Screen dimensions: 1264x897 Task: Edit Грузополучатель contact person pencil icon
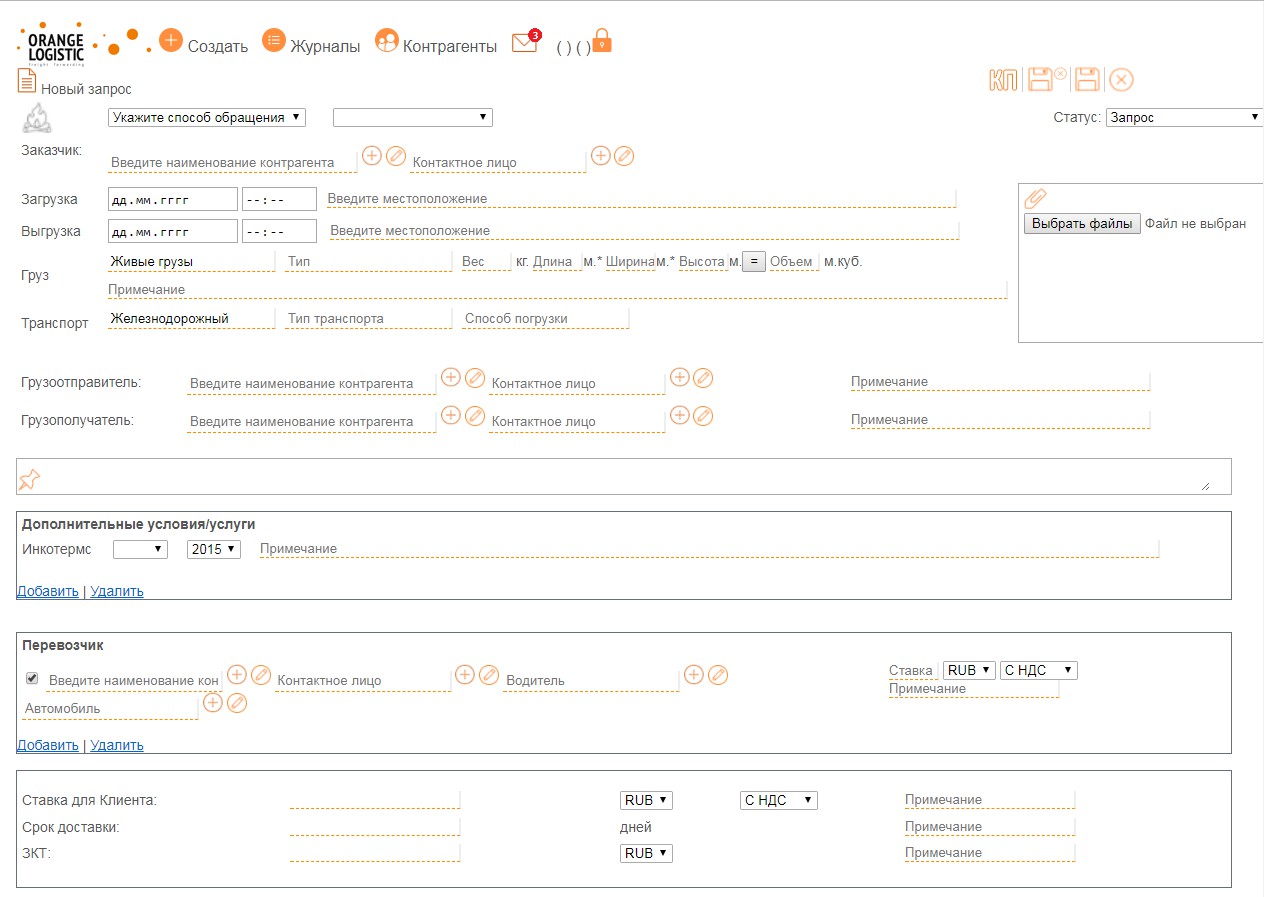click(x=703, y=415)
